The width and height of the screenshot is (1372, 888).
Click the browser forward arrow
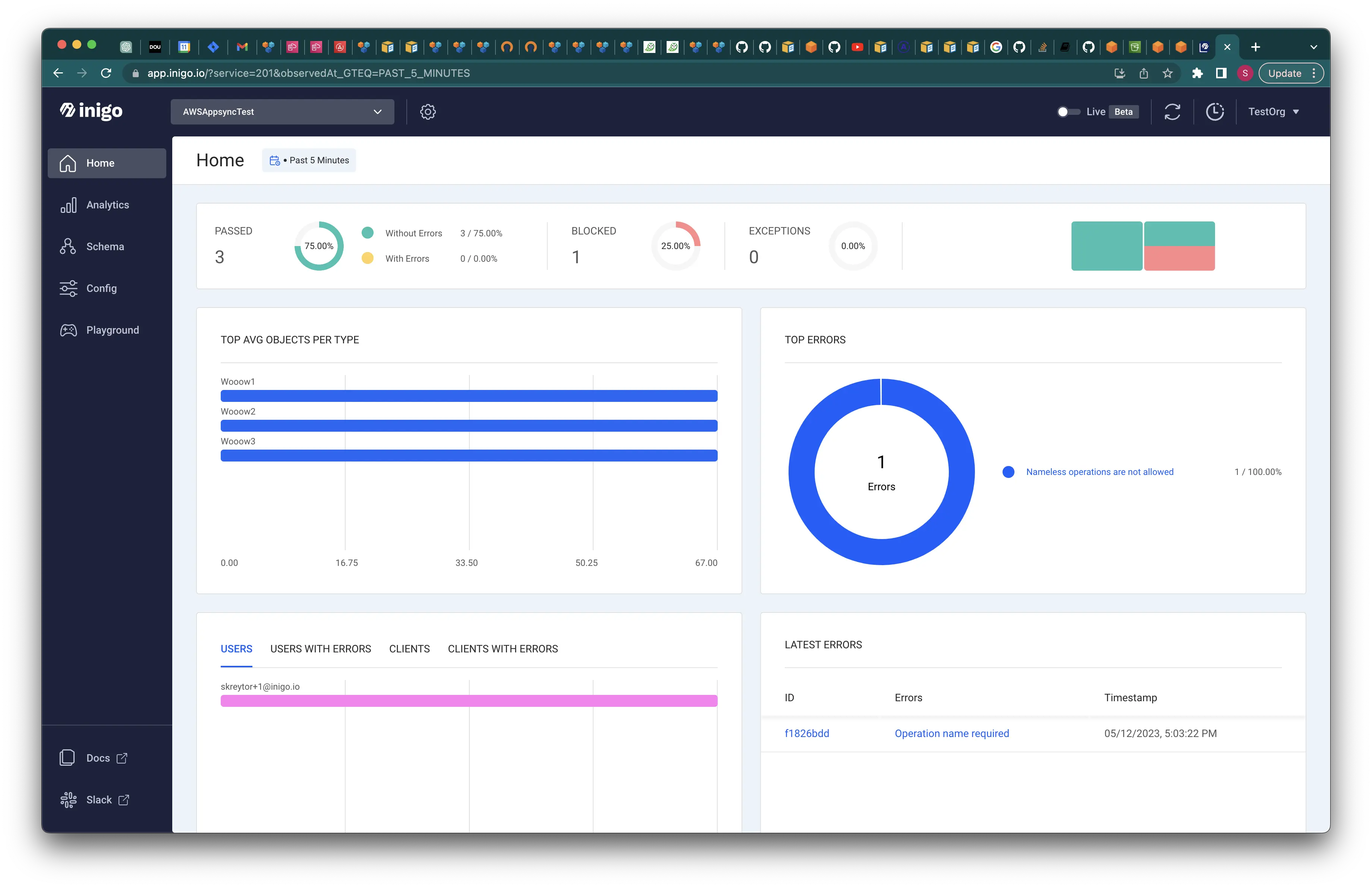click(x=82, y=73)
